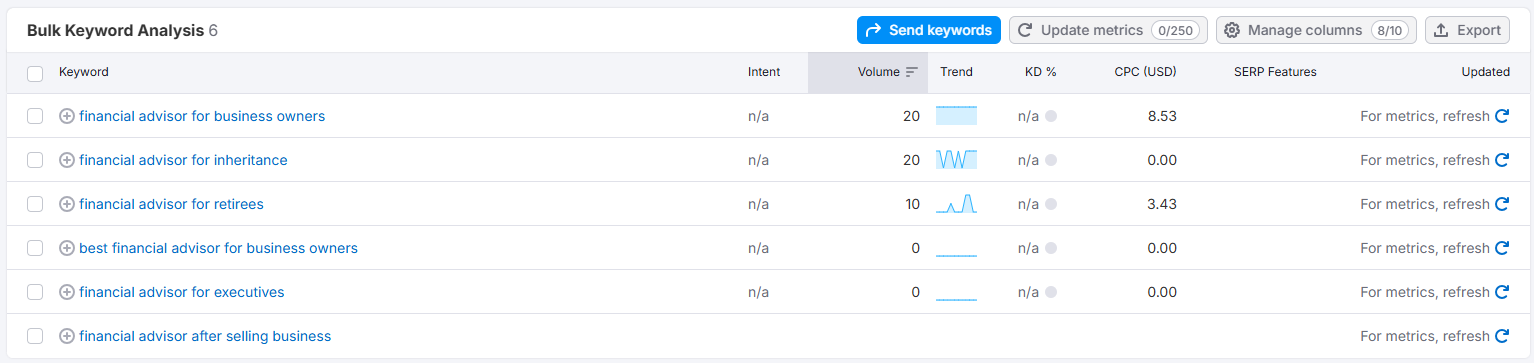Refresh metrics icon for financial advisor for executives row
Screen dimensions: 1534x363
click(x=1501, y=292)
